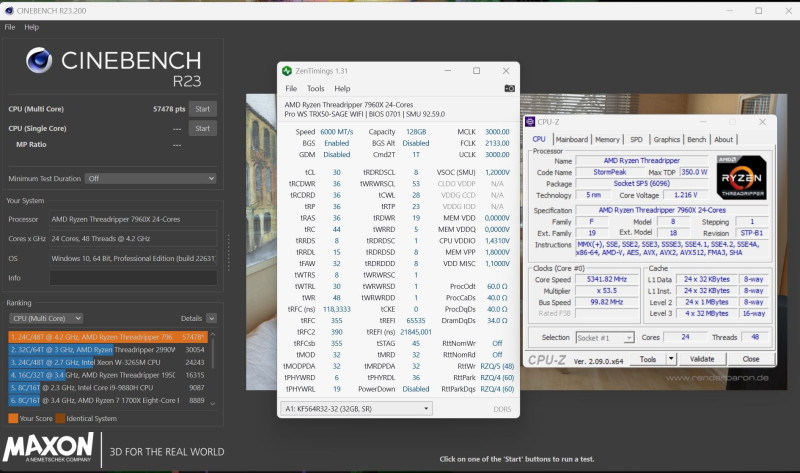Image resolution: width=800 pixels, height=473 pixels.
Task: Select ranking row 5 Core i9-9880H
Action: point(108,388)
